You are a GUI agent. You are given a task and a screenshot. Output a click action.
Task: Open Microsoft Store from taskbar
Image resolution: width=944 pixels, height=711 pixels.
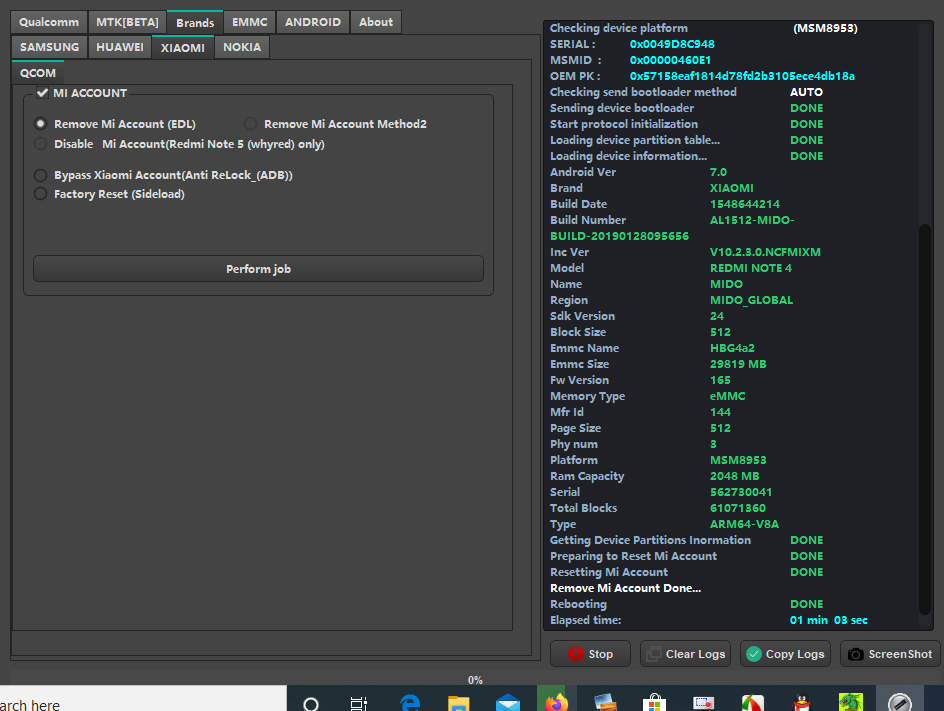pos(654,703)
